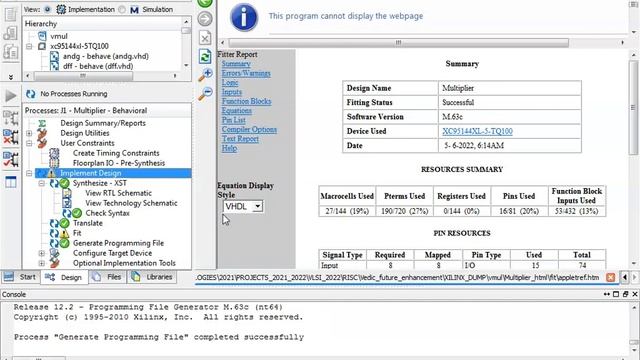Viewport: 640px width, 360px height.
Task: Click Generate Programming File status icon
Action: tap(64, 243)
